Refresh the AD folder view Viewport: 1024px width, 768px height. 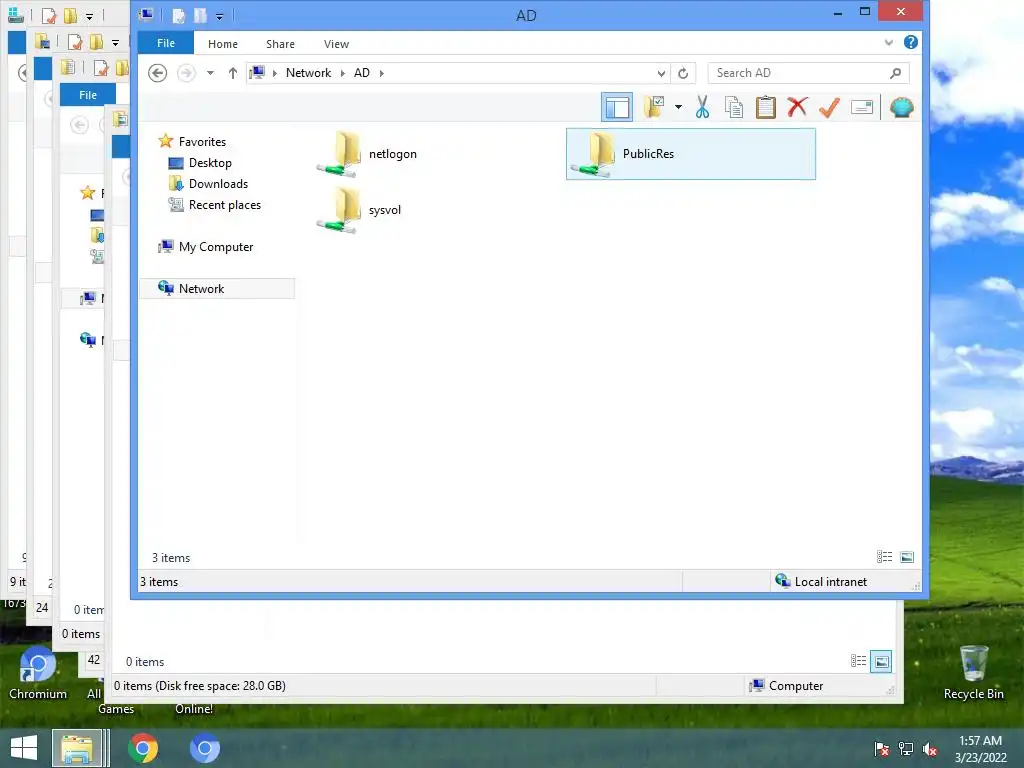(x=683, y=73)
